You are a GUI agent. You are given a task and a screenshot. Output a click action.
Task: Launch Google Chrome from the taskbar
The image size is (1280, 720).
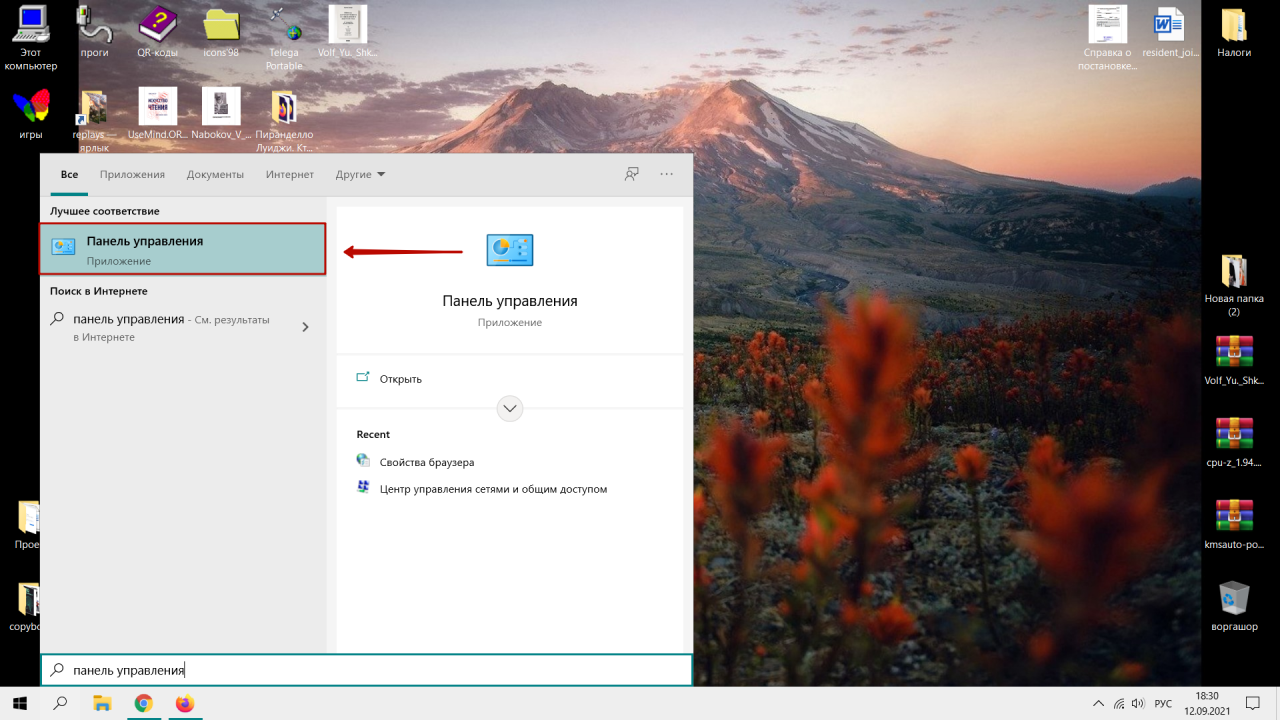[x=143, y=703]
